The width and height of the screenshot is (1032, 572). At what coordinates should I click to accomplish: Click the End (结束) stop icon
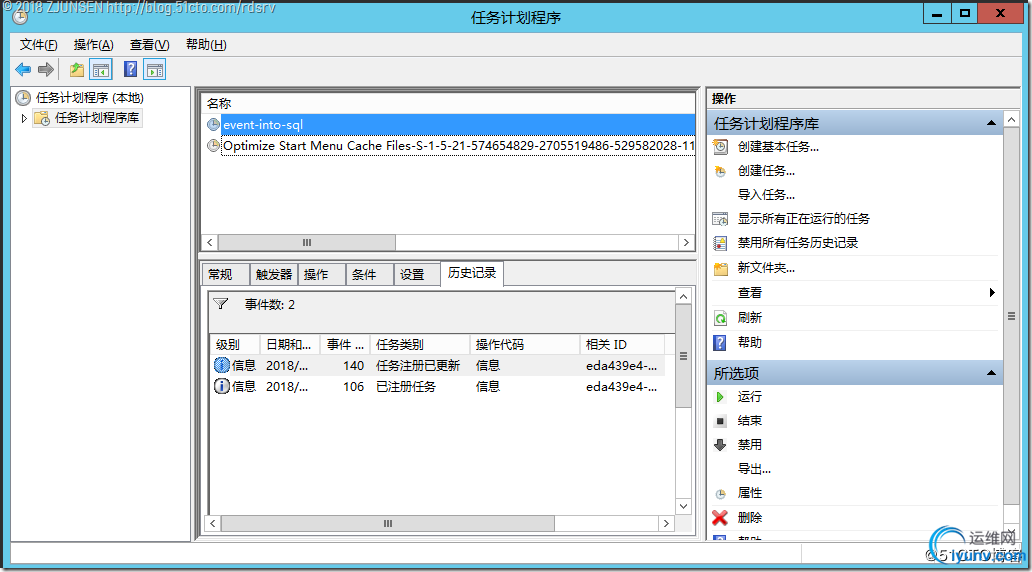pyautogui.click(x=720, y=421)
